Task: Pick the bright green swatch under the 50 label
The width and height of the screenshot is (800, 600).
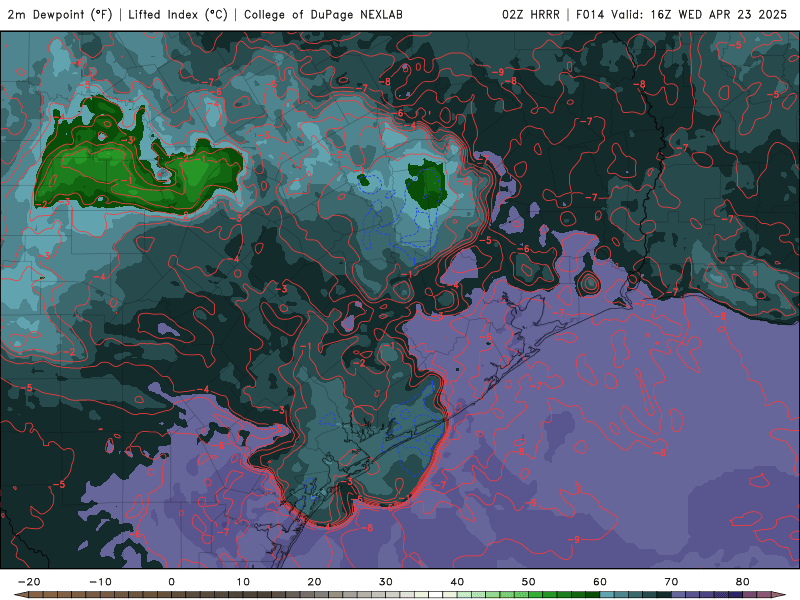Action: pyautogui.click(x=536, y=594)
